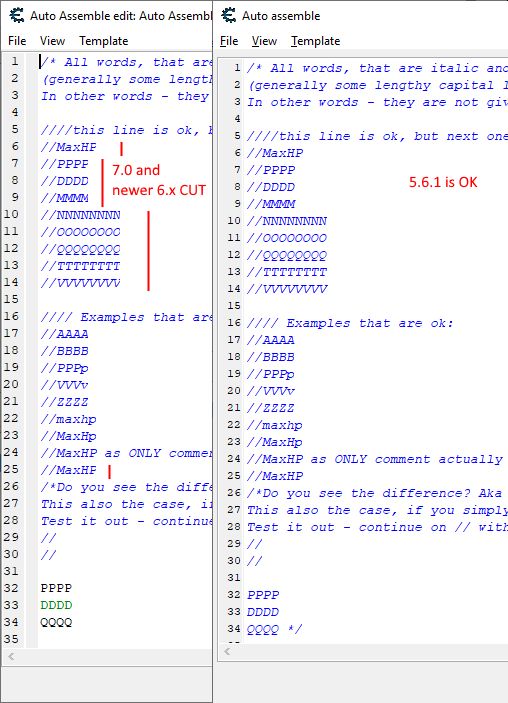Click line number 35 in left editor gutter

tap(11, 639)
